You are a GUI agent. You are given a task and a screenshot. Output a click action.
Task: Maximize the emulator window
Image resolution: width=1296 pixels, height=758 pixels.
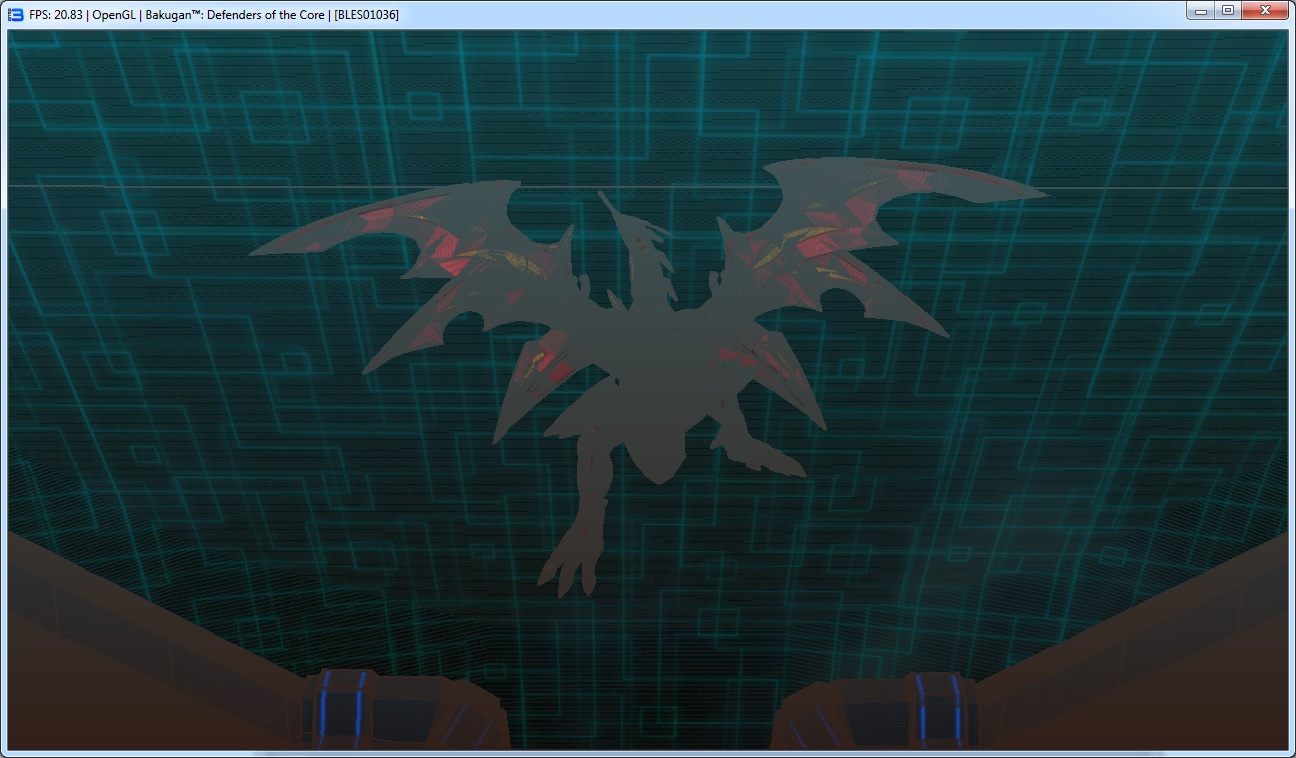coord(1227,11)
